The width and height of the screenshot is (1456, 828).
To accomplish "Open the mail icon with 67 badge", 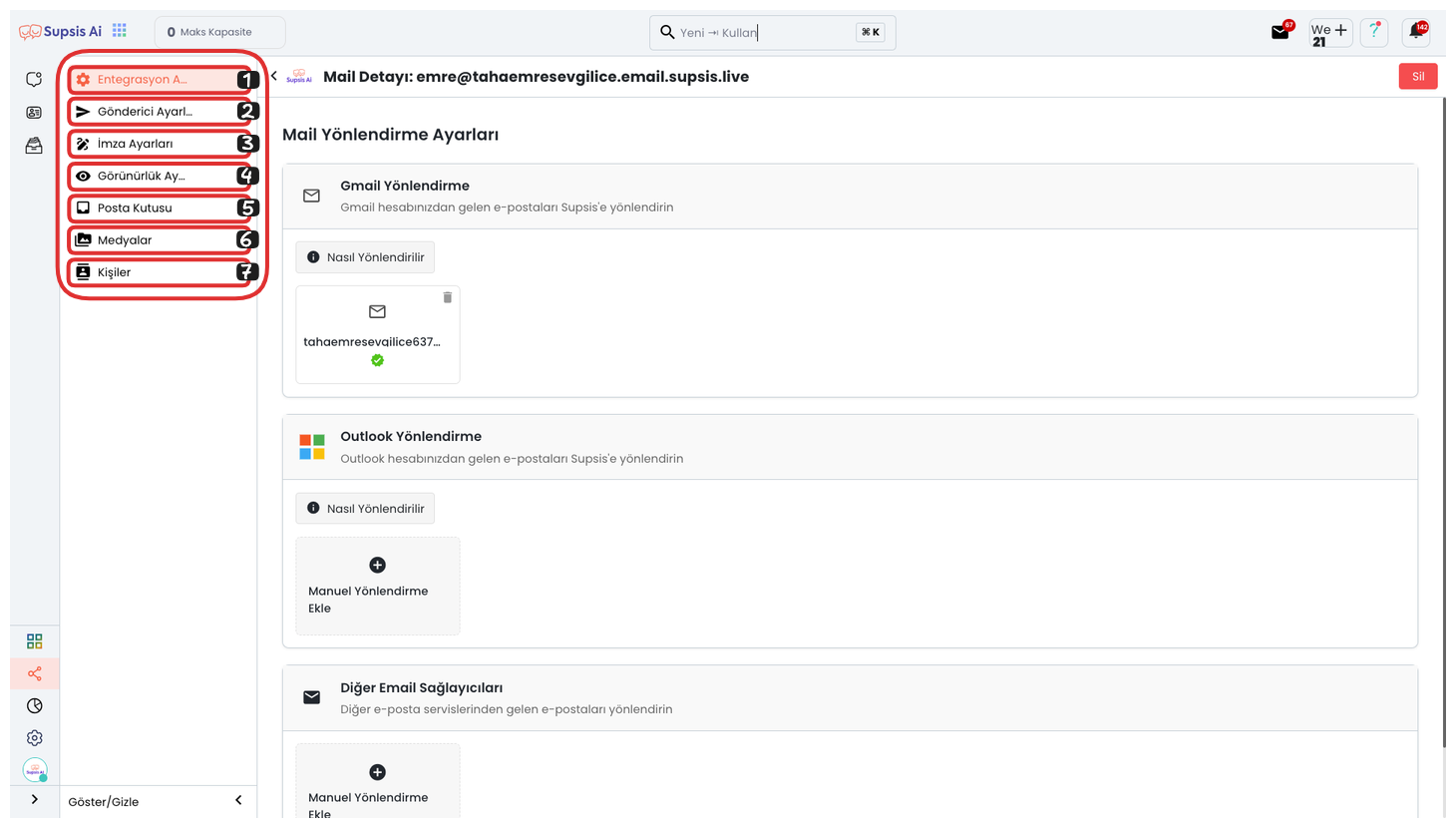I will point(1280,32).
